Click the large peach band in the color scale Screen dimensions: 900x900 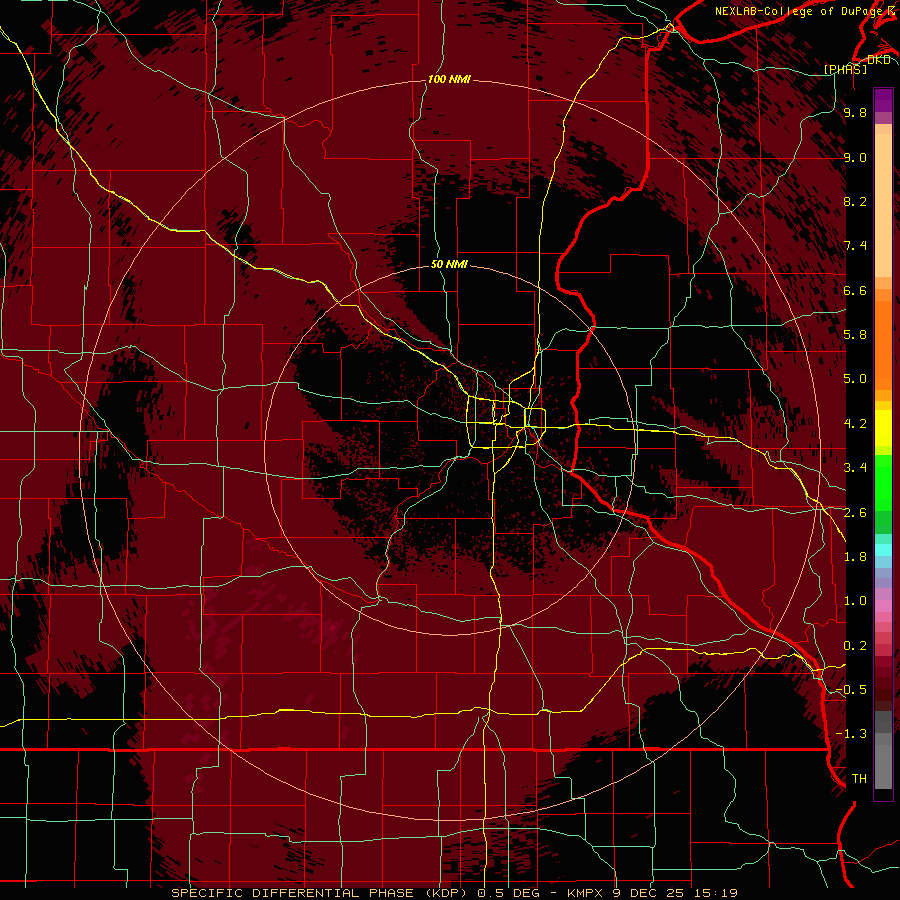(x=883, y=205)
